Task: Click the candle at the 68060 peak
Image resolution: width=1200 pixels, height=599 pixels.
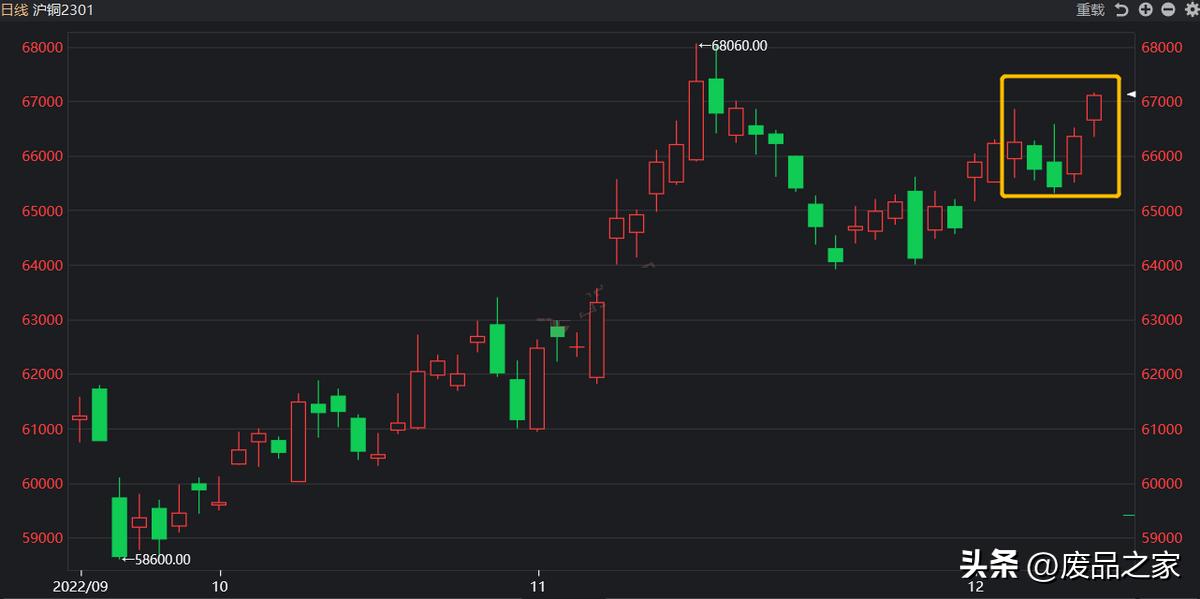Action: point(696,120)
